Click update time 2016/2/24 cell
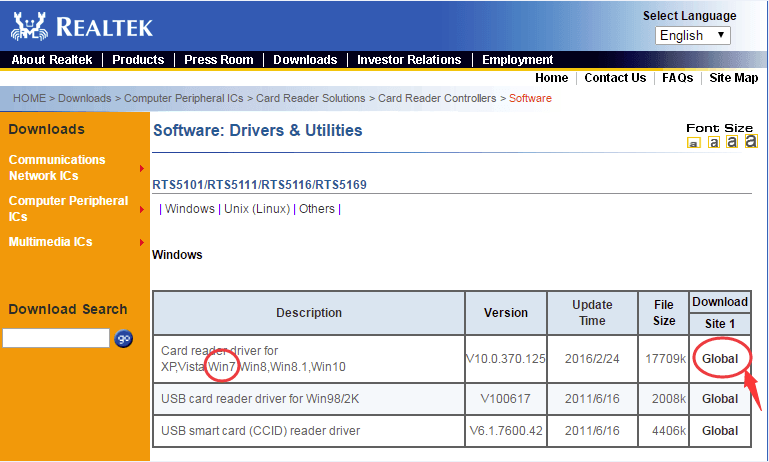The image size is (769, 462). tap(592, 359)
